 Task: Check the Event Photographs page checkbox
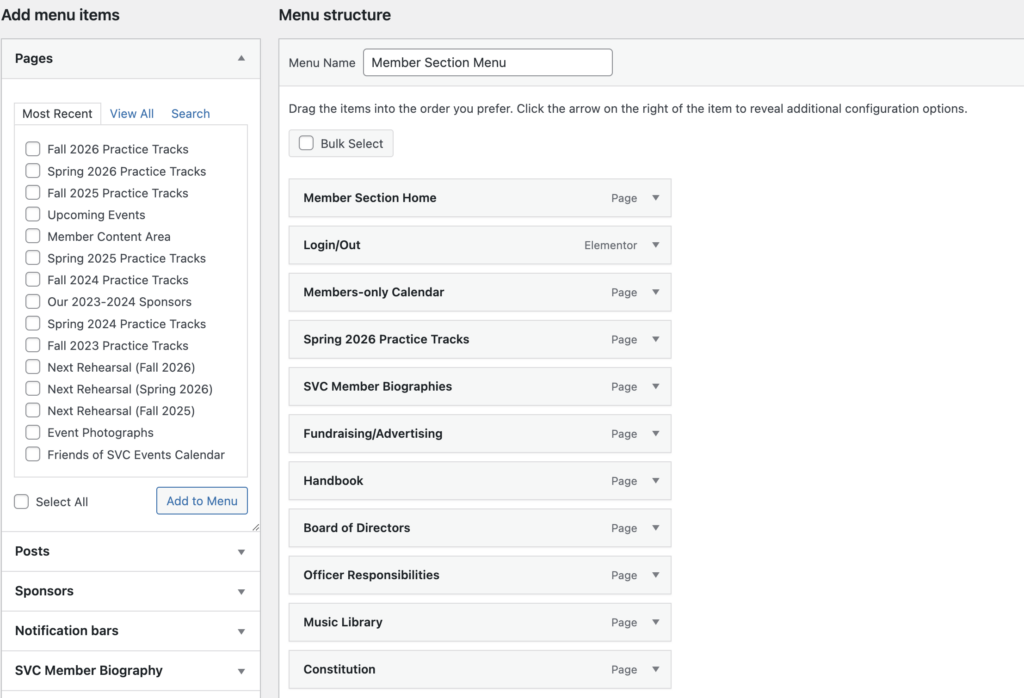33,433
